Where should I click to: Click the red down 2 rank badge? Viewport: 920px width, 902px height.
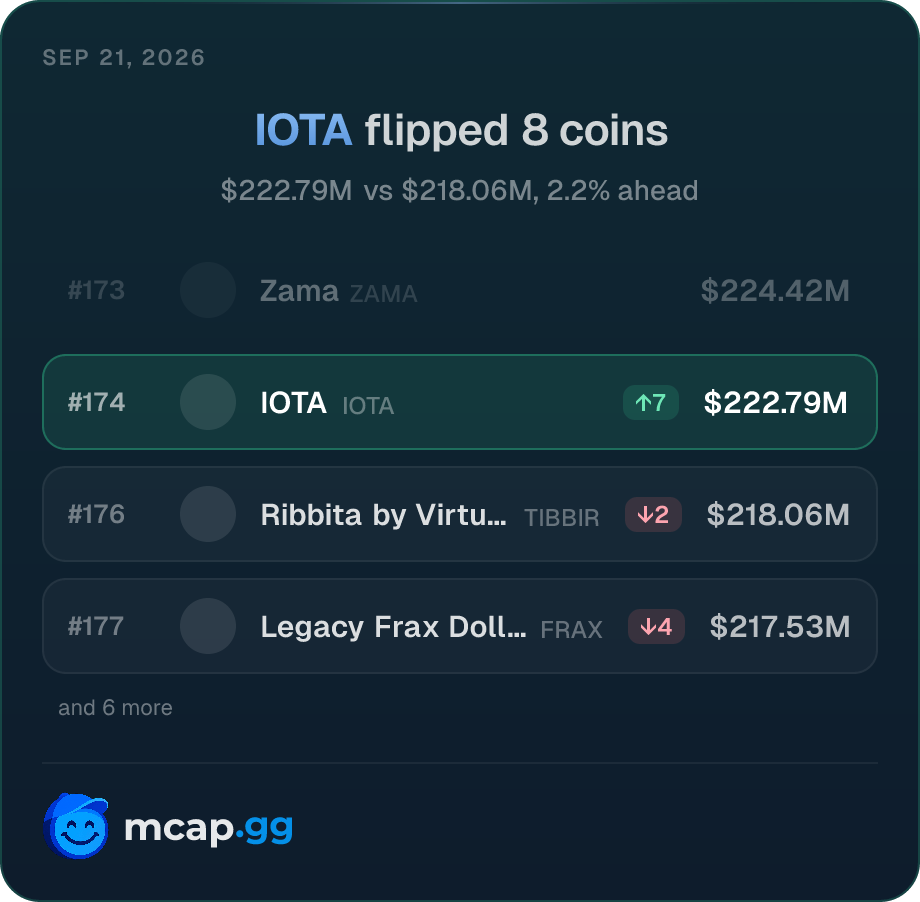coord(653,515)
